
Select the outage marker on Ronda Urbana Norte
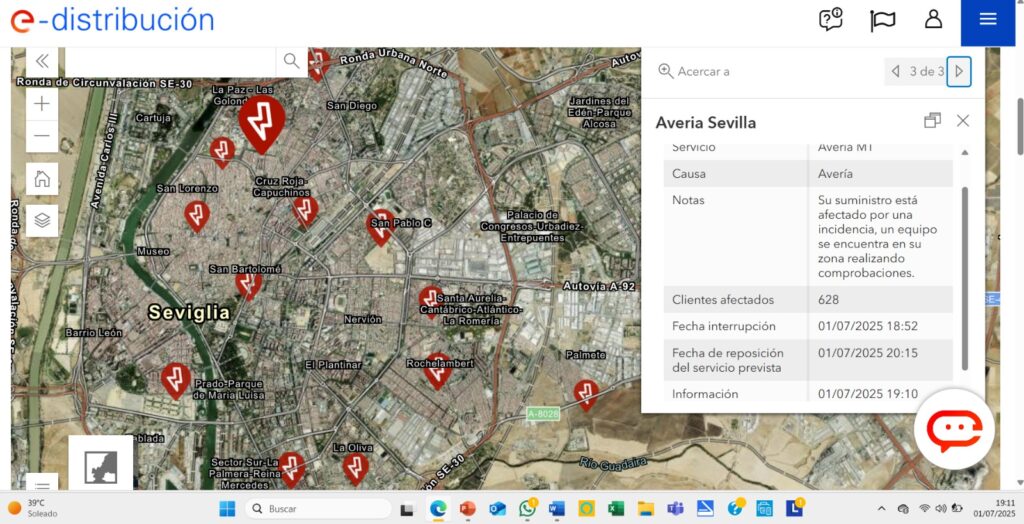318,63
